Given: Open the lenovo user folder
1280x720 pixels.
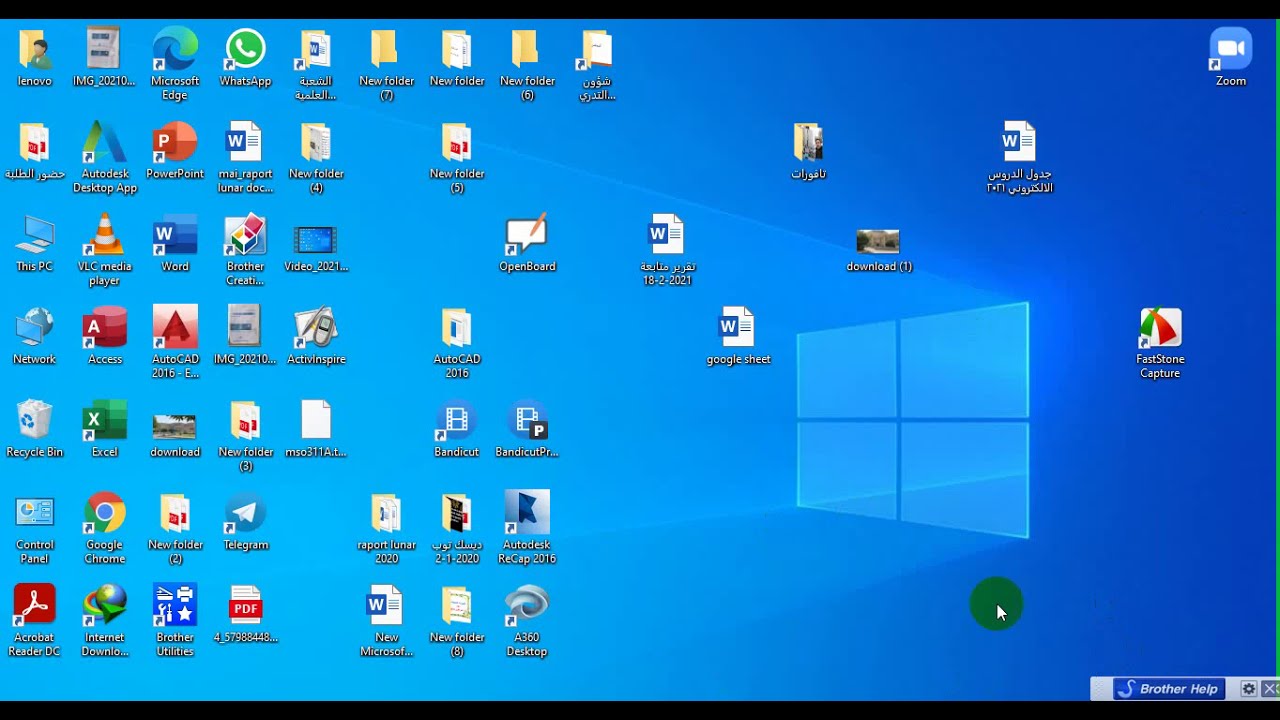Looking at the screenshot, I should coord(34,58).
